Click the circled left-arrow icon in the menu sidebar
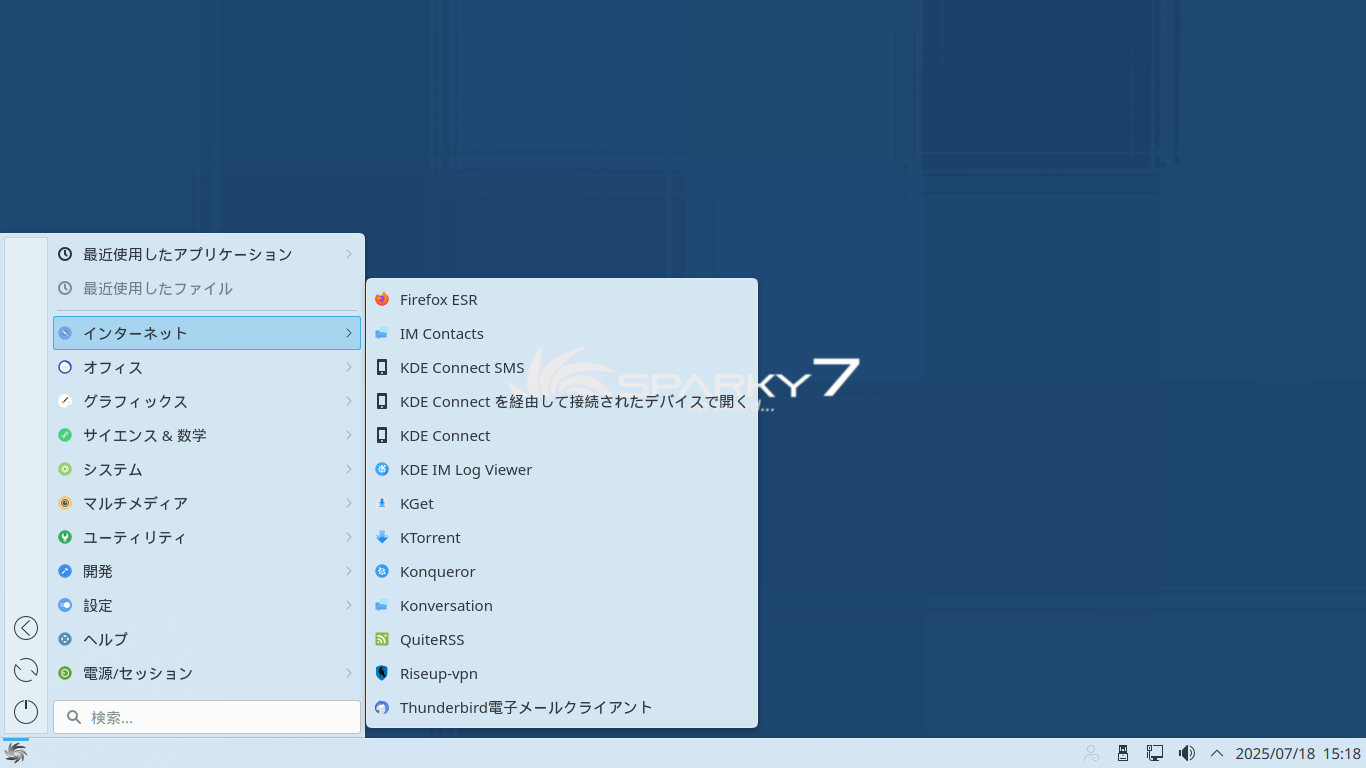 26,628
